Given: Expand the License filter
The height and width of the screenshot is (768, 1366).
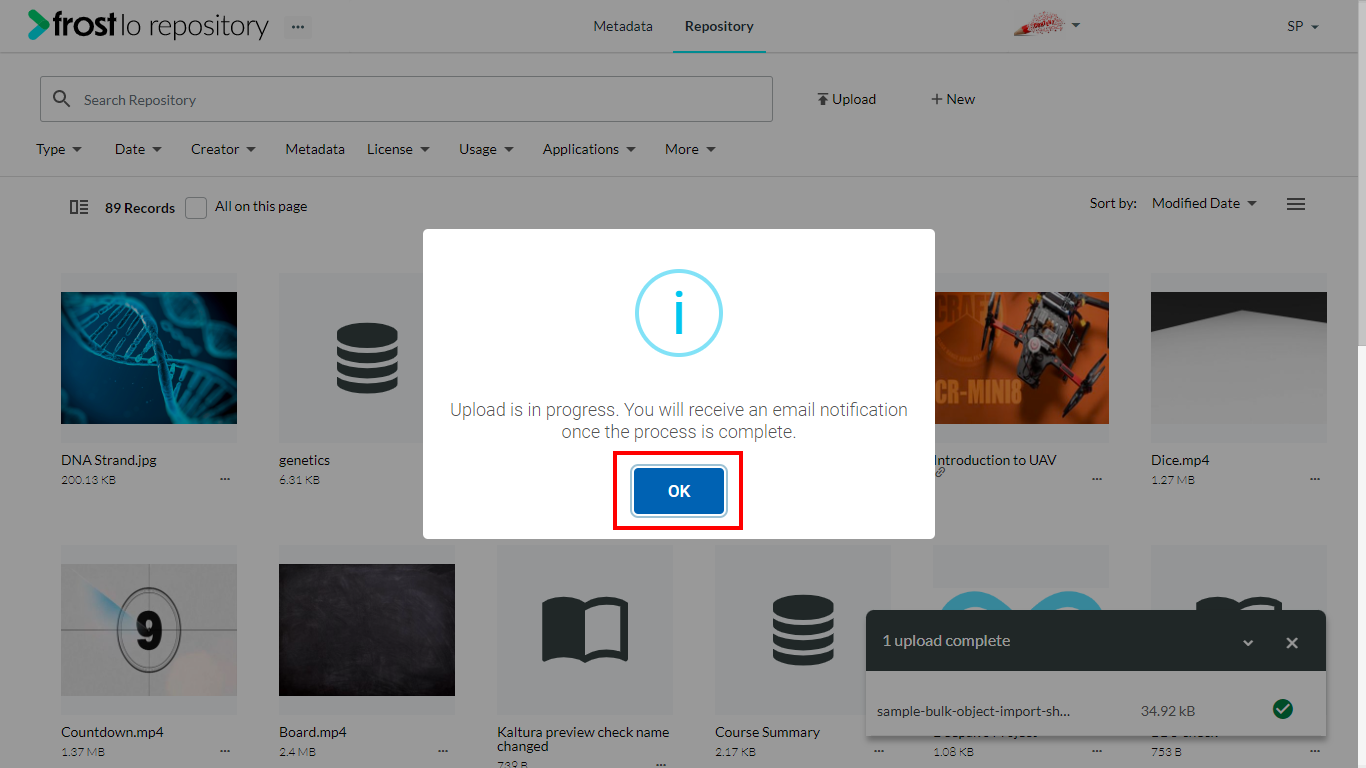Looking at the screenshot, I should pyautogui.click(x=398, y=149).
